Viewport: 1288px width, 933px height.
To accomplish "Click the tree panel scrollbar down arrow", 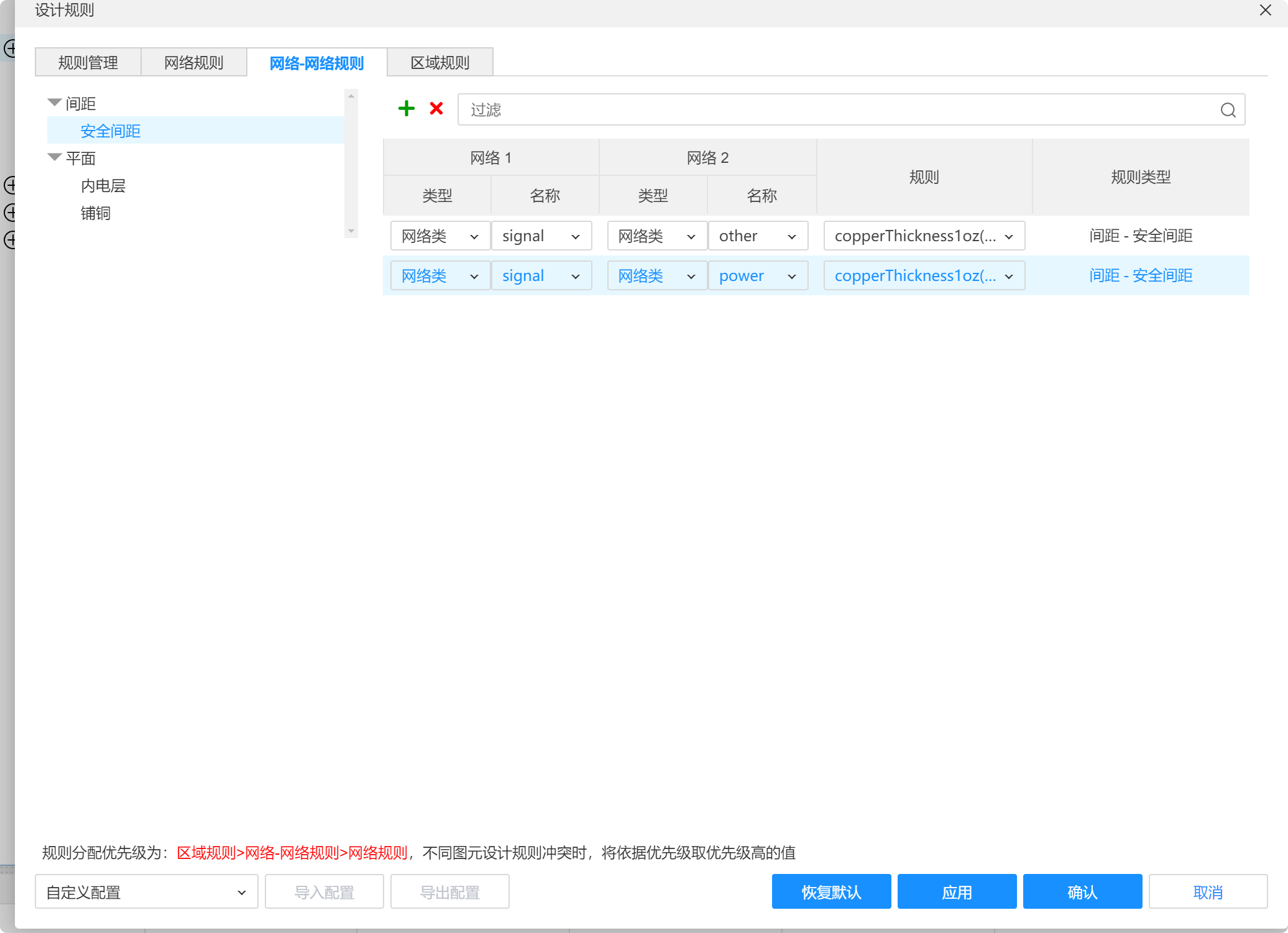I will tap(351, 231).
